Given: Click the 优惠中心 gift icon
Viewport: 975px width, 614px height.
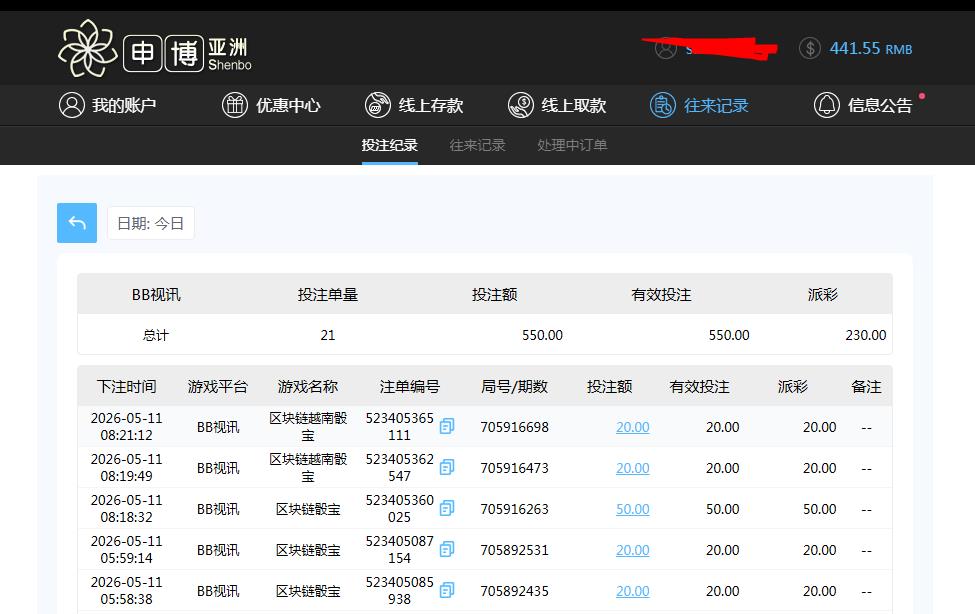Looking at the screenshot, I should click(x=235, y=105).
